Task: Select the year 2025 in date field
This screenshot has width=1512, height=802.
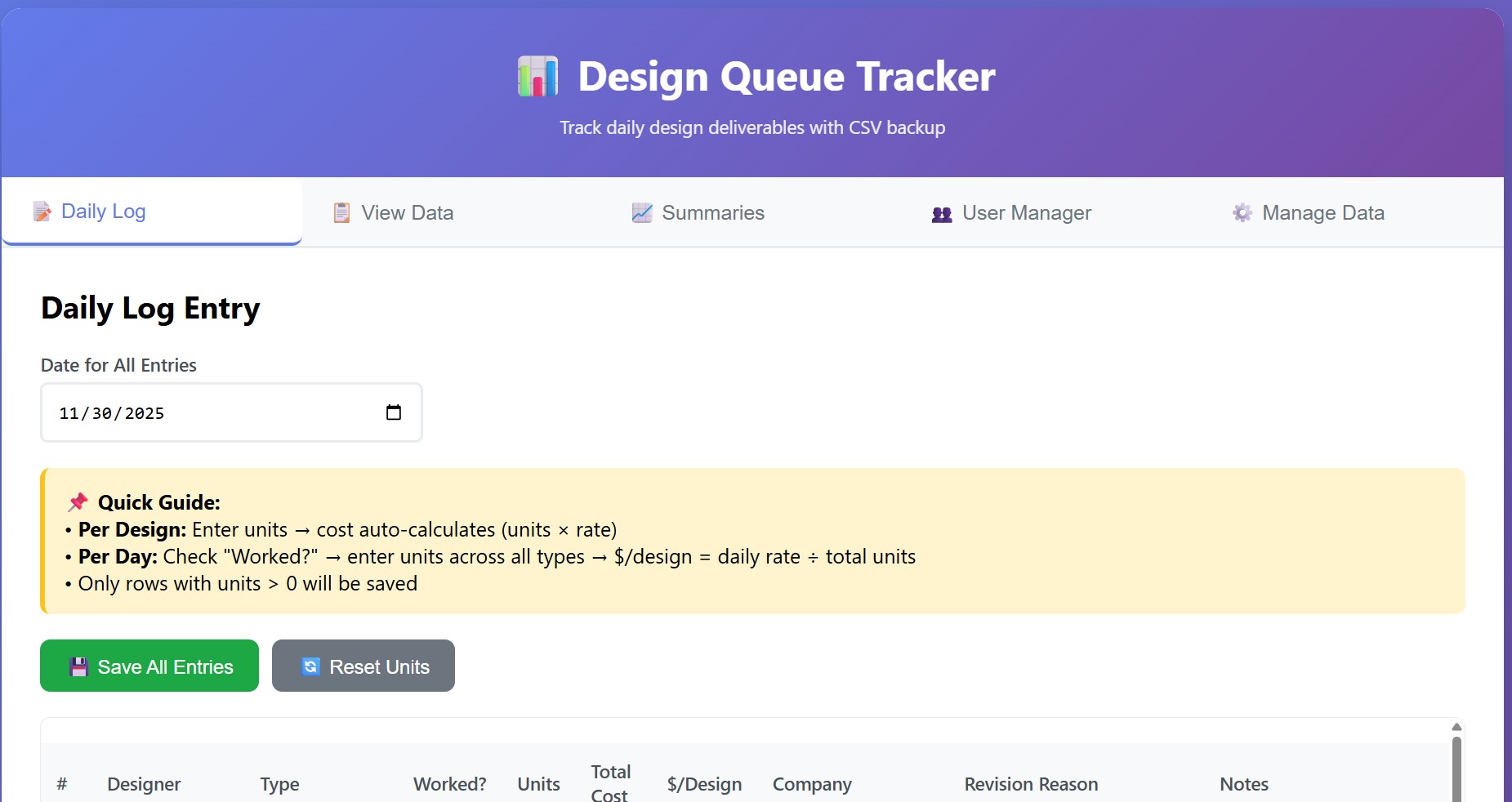Action: (x=145, y=413)
